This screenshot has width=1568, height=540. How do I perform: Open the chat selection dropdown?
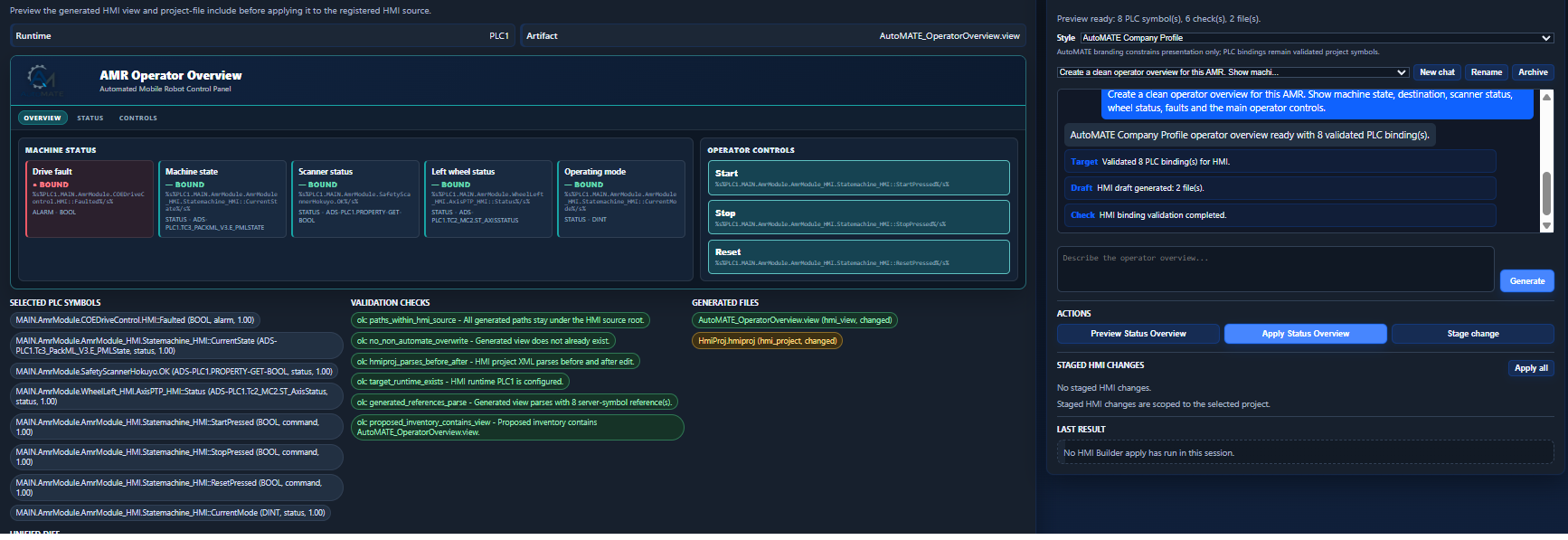click(x=1233, y=72)
